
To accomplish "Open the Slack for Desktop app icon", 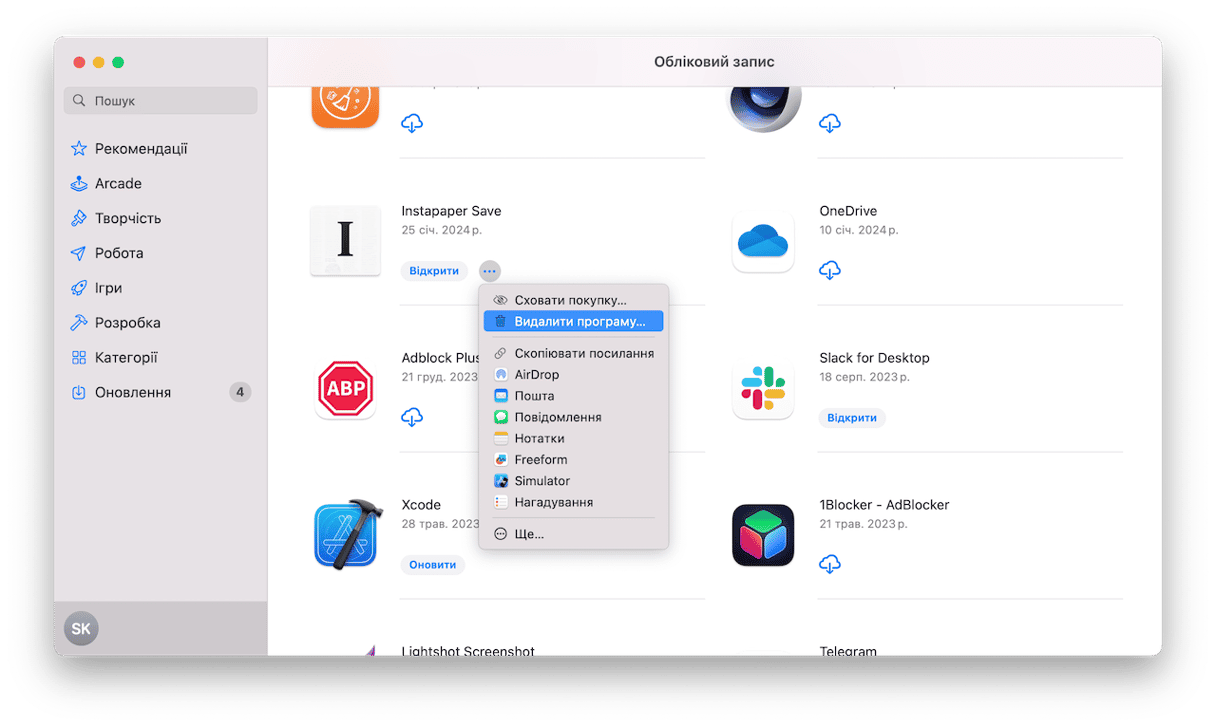I will tap(762, 388).
